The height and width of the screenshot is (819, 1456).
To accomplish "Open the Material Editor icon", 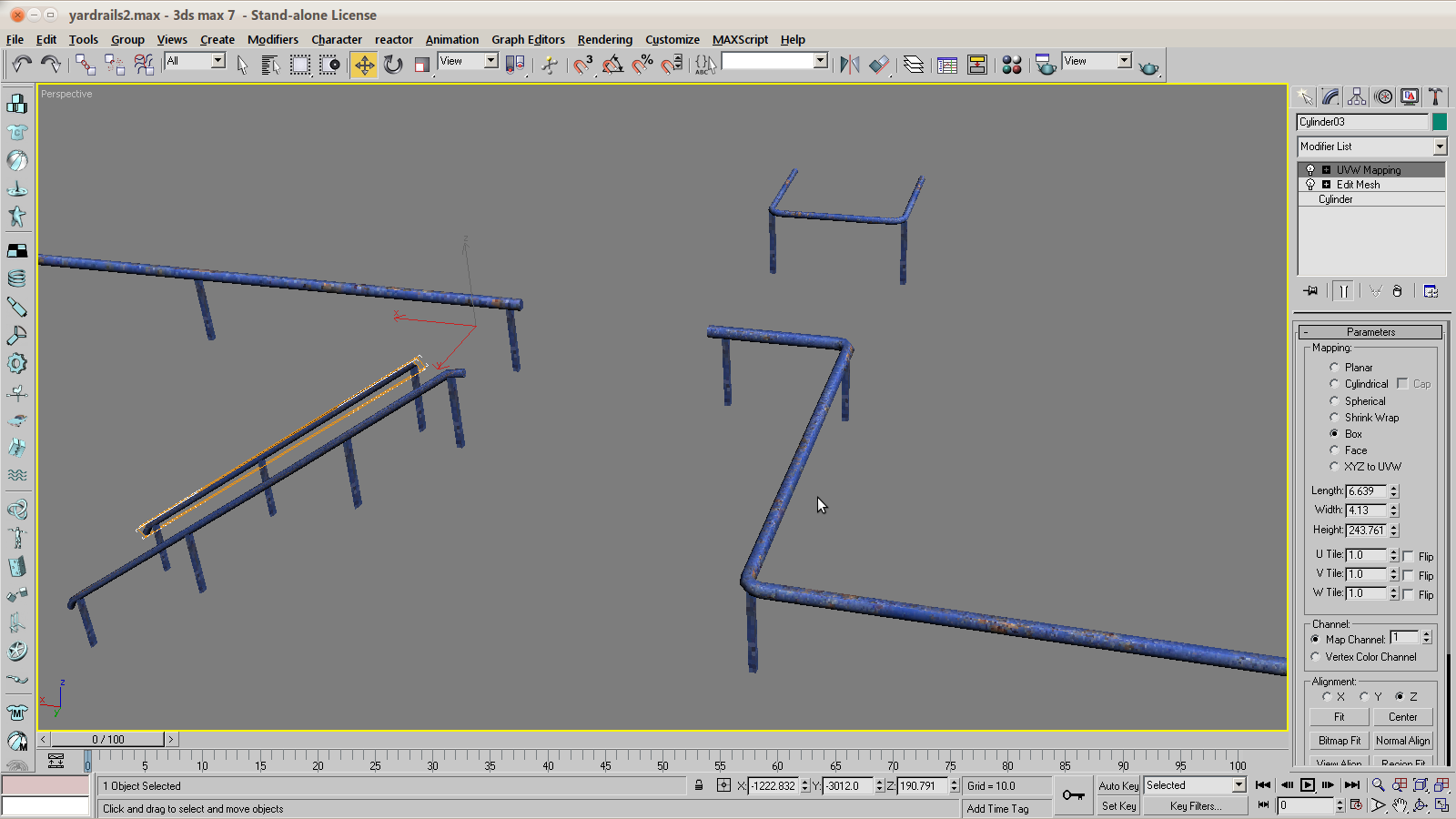I will pos(1012,65).
